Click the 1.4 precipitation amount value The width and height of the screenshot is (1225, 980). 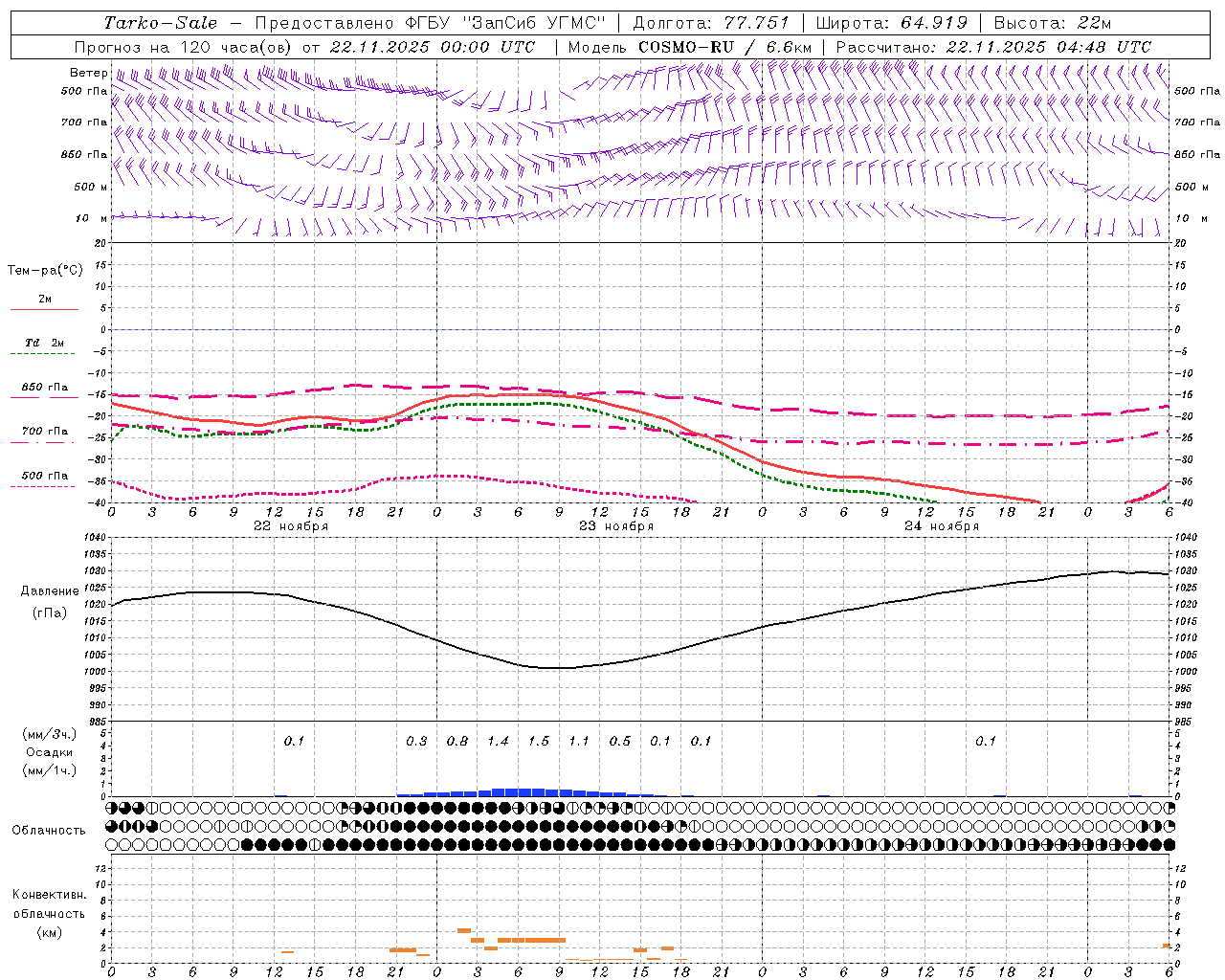pyautogui.click(x=498, y=741)
